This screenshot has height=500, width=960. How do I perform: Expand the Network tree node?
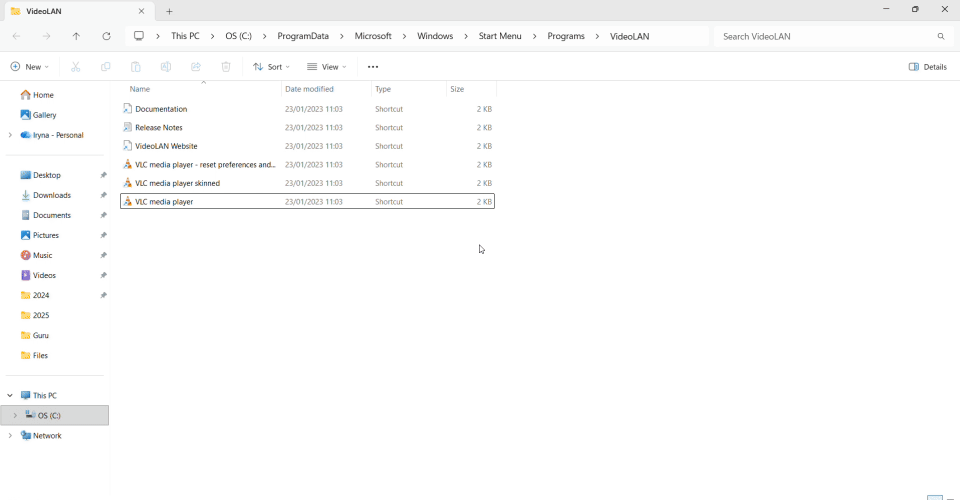pyautogui.click(x=10, y=436)
